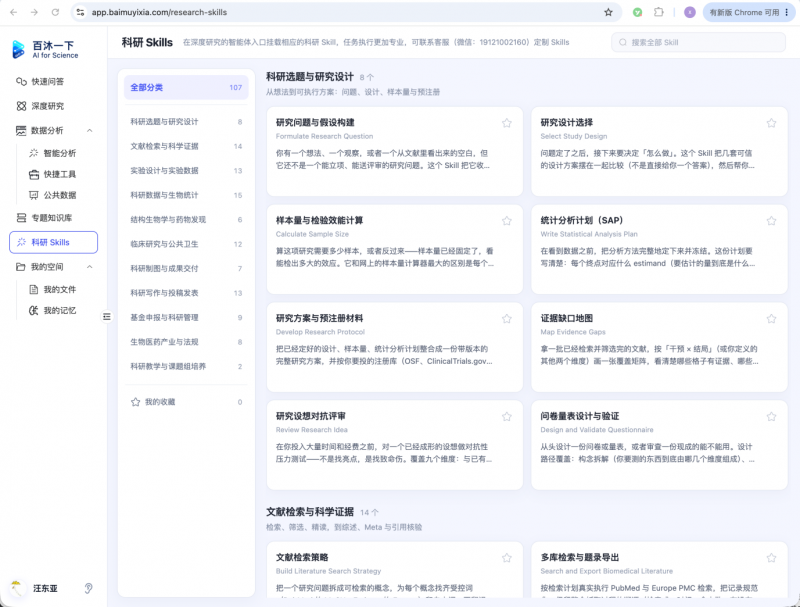
Task: Reload the page in Chrome
Action: tap(55, 12)
